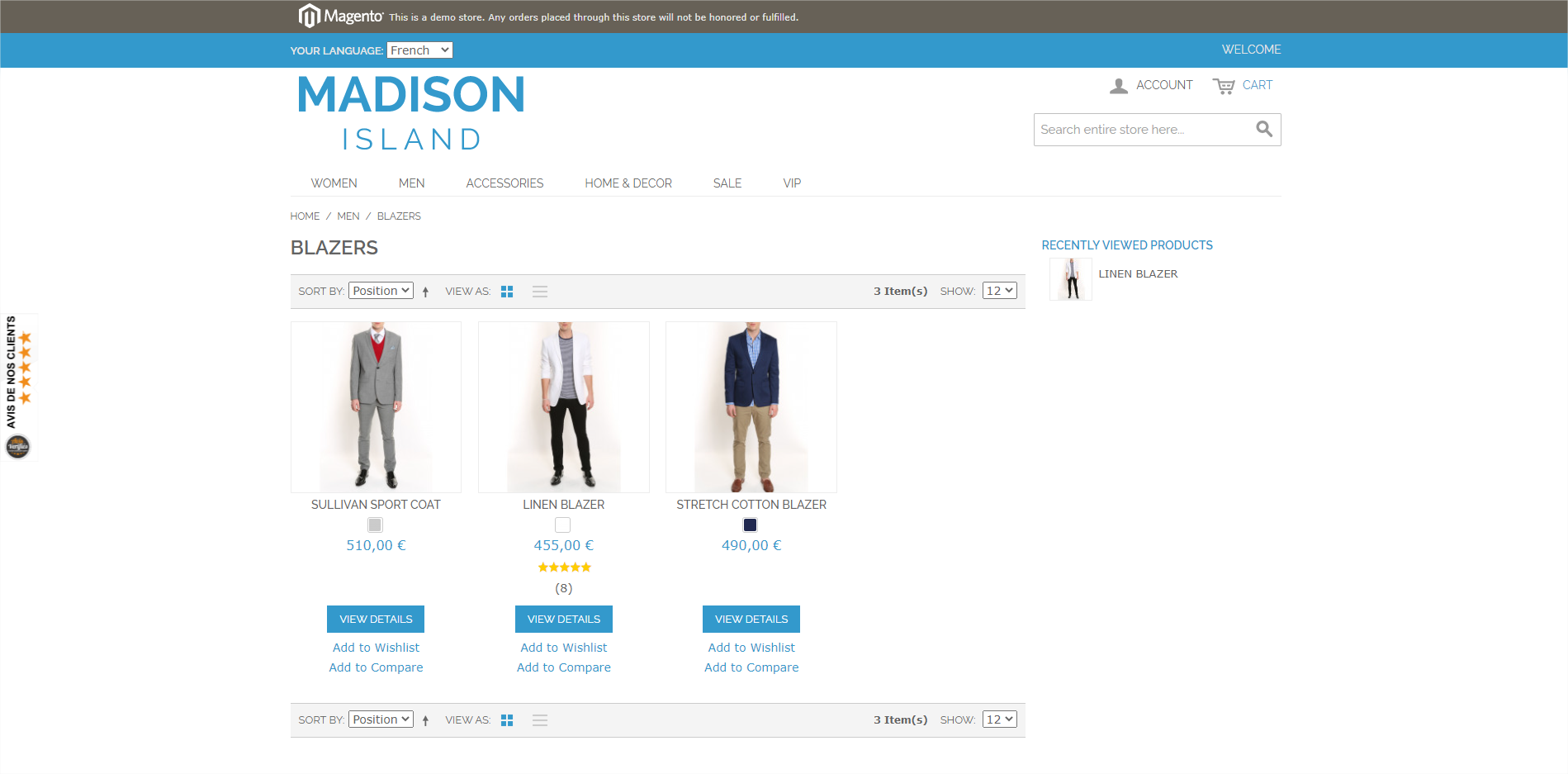
Task: Go to the Accessories menu item
Action: click(505, 183)
